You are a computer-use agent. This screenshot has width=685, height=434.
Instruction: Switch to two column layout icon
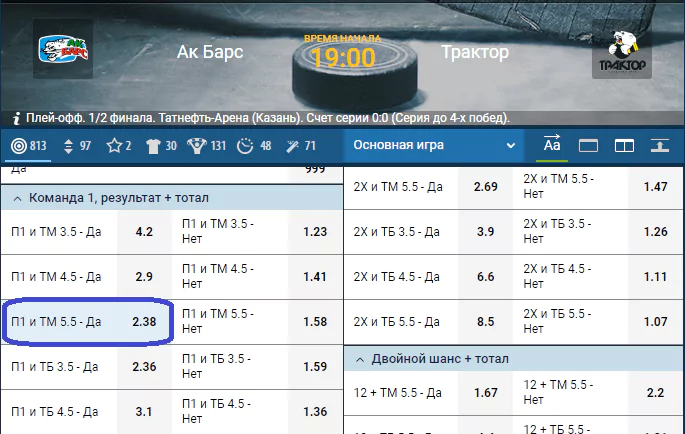[x=624, y=146]
